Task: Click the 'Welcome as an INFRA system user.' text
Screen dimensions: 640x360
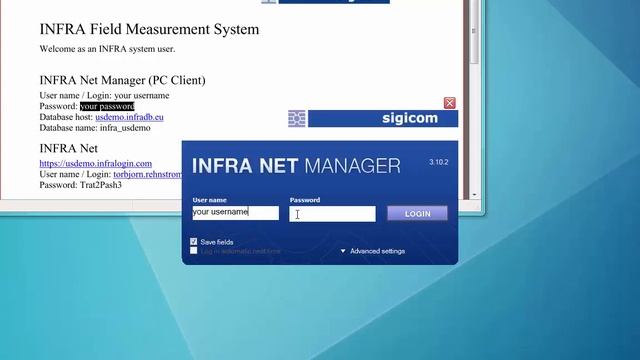Action: pyautogui.click(x=107, y=49)
